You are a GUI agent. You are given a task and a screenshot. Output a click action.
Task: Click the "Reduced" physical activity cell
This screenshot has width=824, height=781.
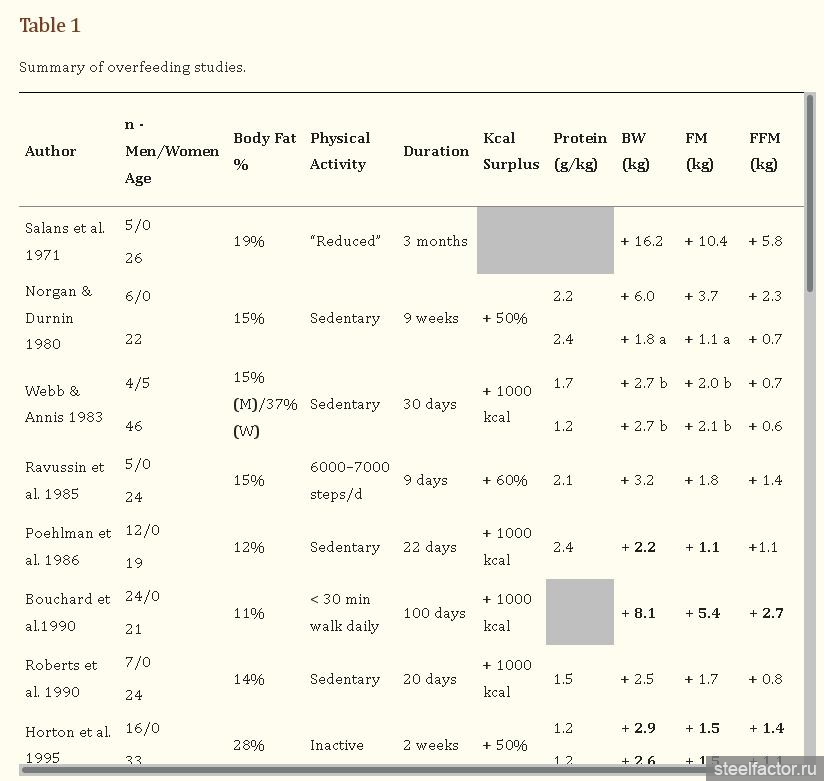pos(345,241)
